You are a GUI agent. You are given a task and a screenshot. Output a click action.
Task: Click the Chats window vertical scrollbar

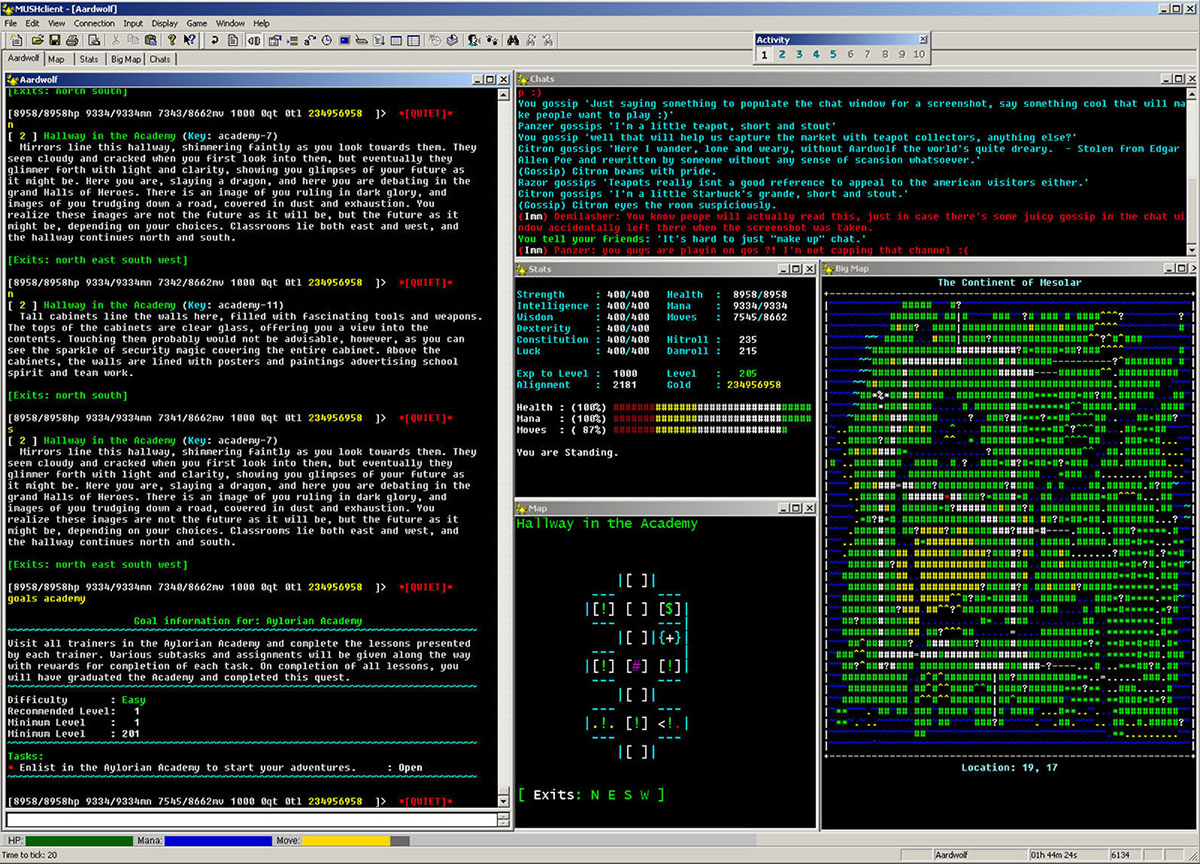pos(1193,170)
